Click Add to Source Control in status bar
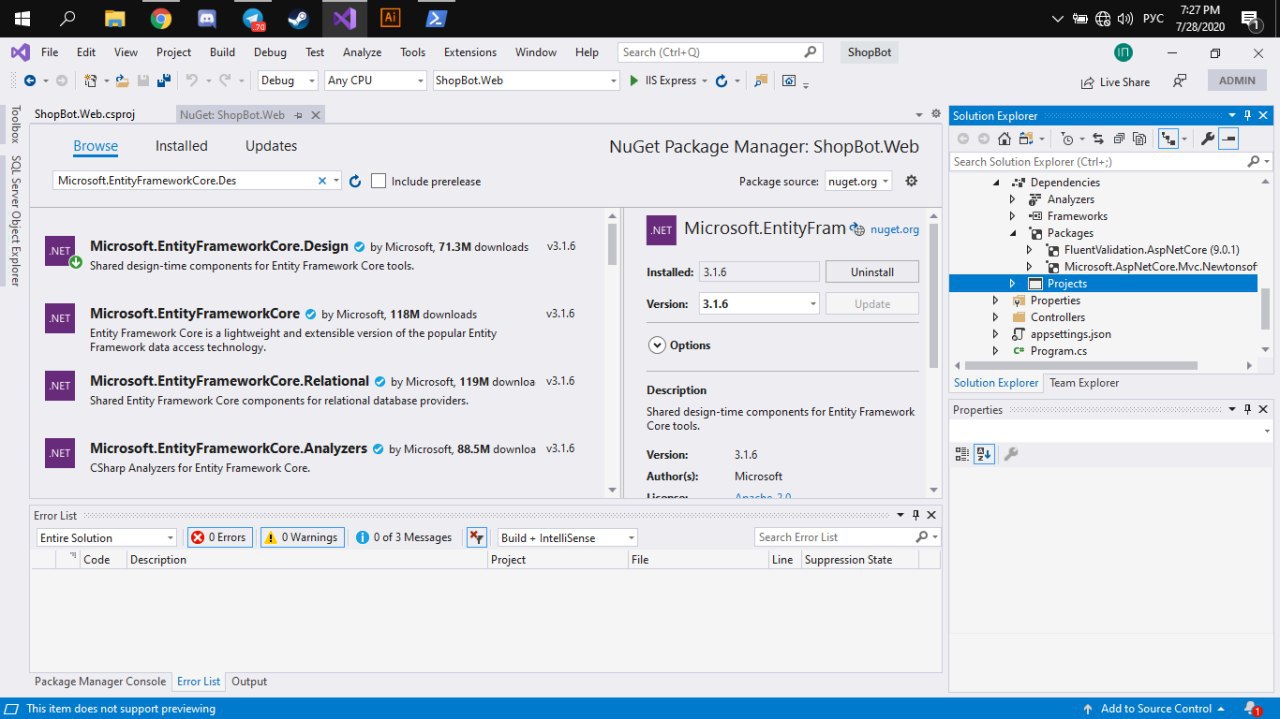The height and width of the screenshot is (719, 1280). pyautogui.click(x=1156, y=708)
